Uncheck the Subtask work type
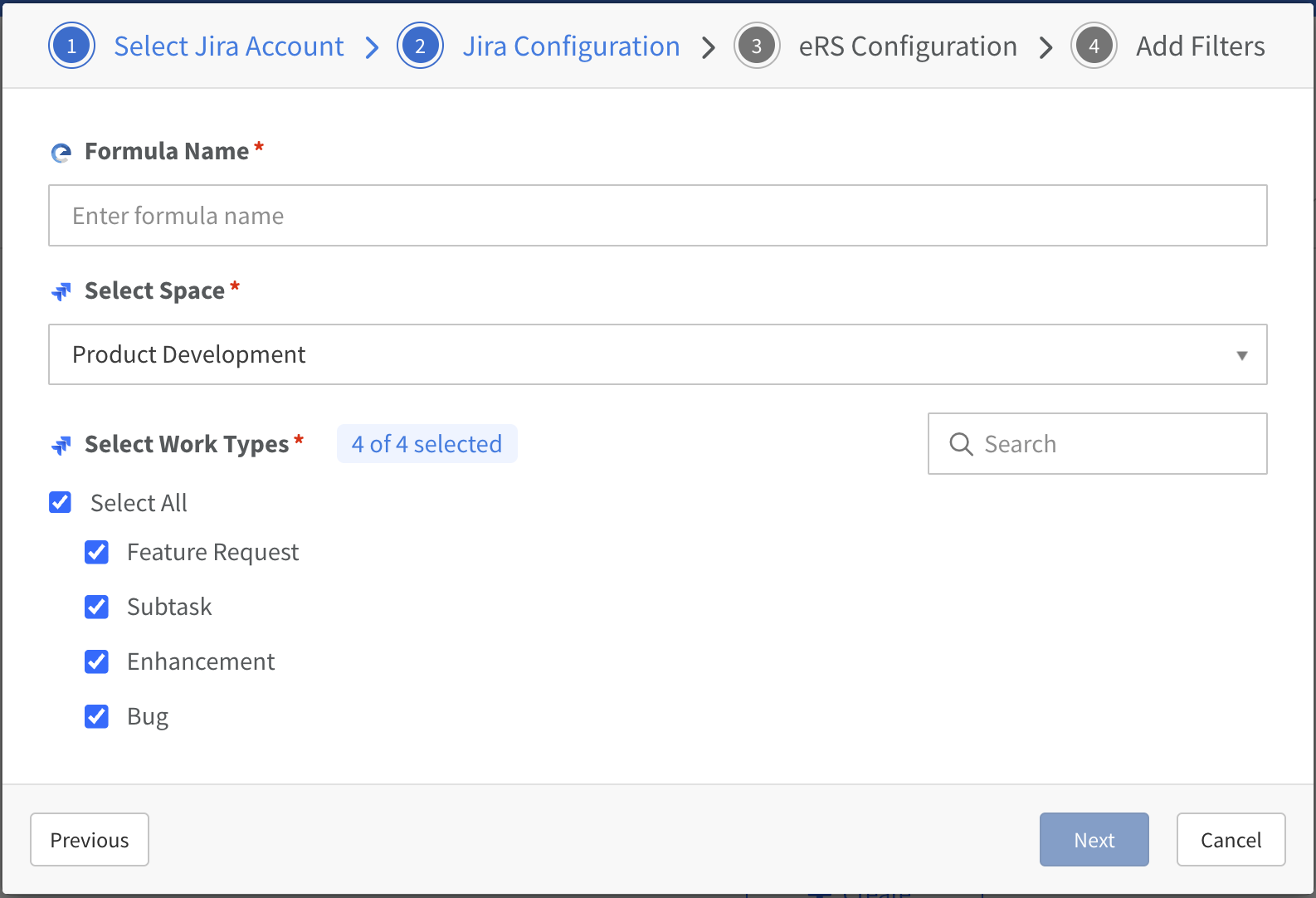Screen dimensions: 1316x898 (x=97, y=607)
